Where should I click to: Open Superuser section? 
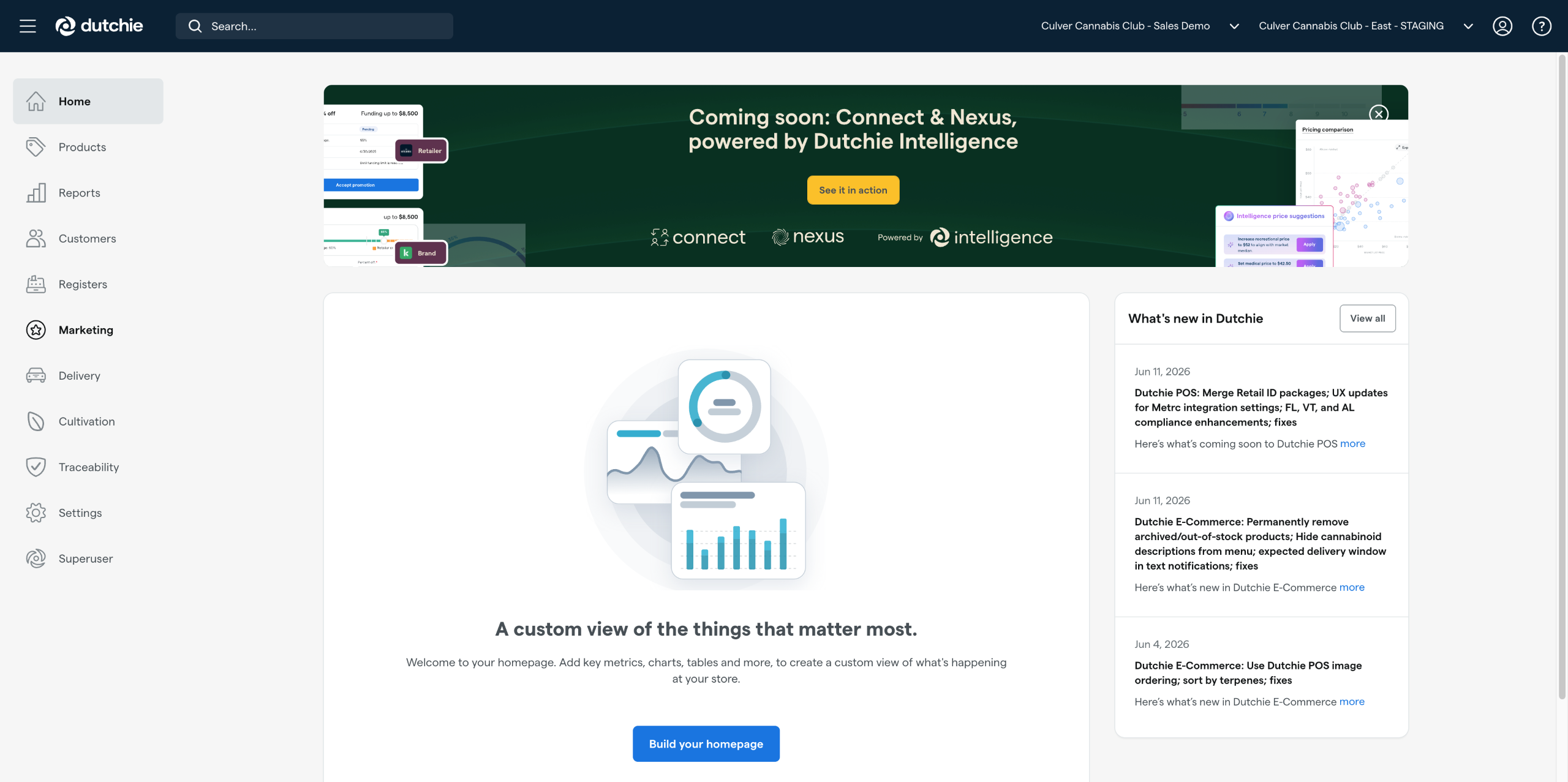(x=88, y=558)
